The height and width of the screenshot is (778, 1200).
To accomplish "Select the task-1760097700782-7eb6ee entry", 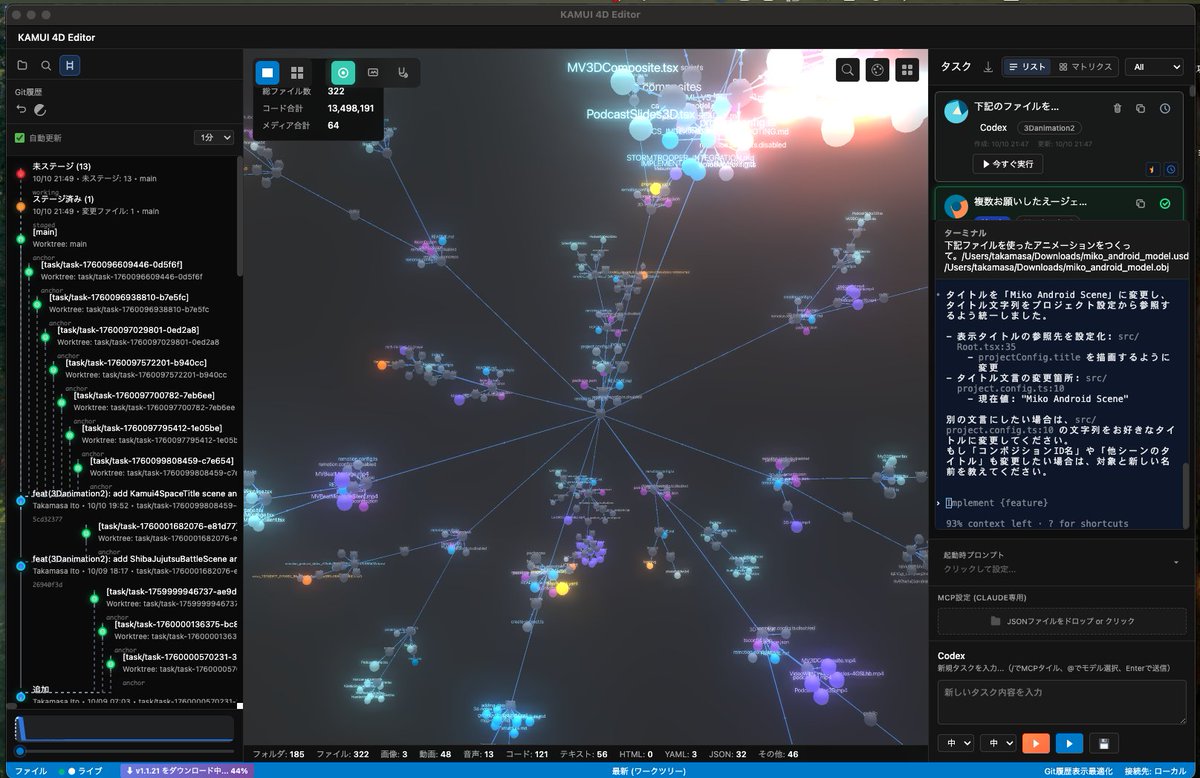I will pyautogui.click(x=156, y=401).
